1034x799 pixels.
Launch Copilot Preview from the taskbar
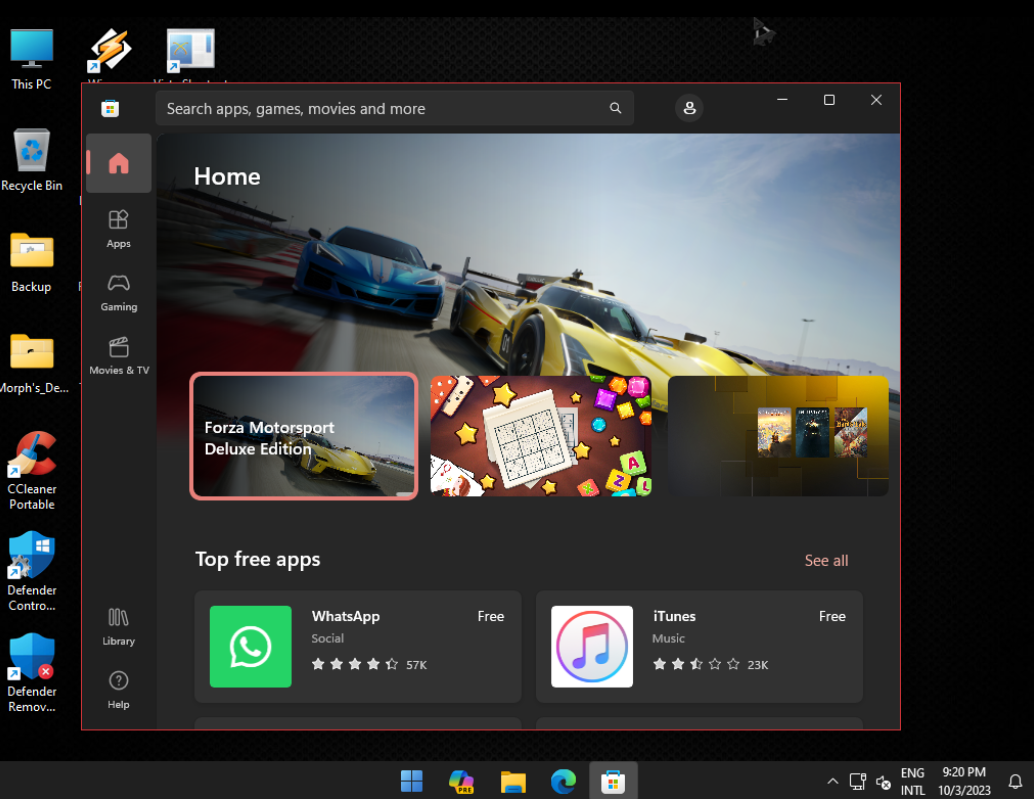462,782
